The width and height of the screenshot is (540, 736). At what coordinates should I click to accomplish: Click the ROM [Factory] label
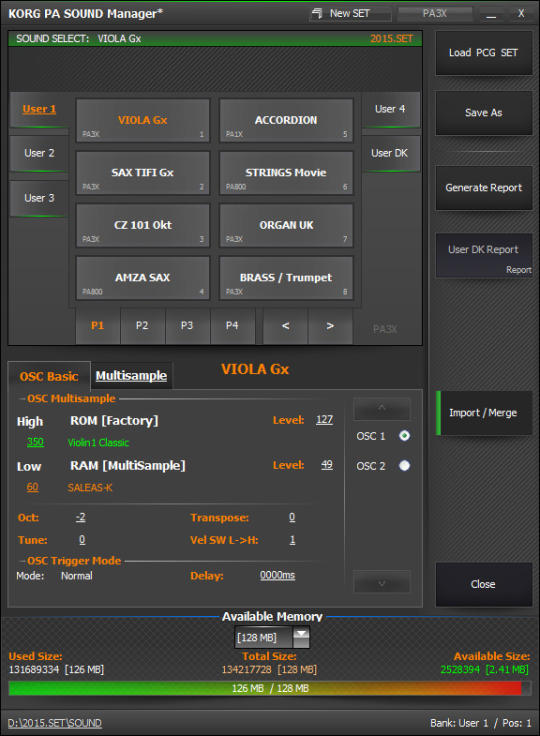[x=114, y=421]
